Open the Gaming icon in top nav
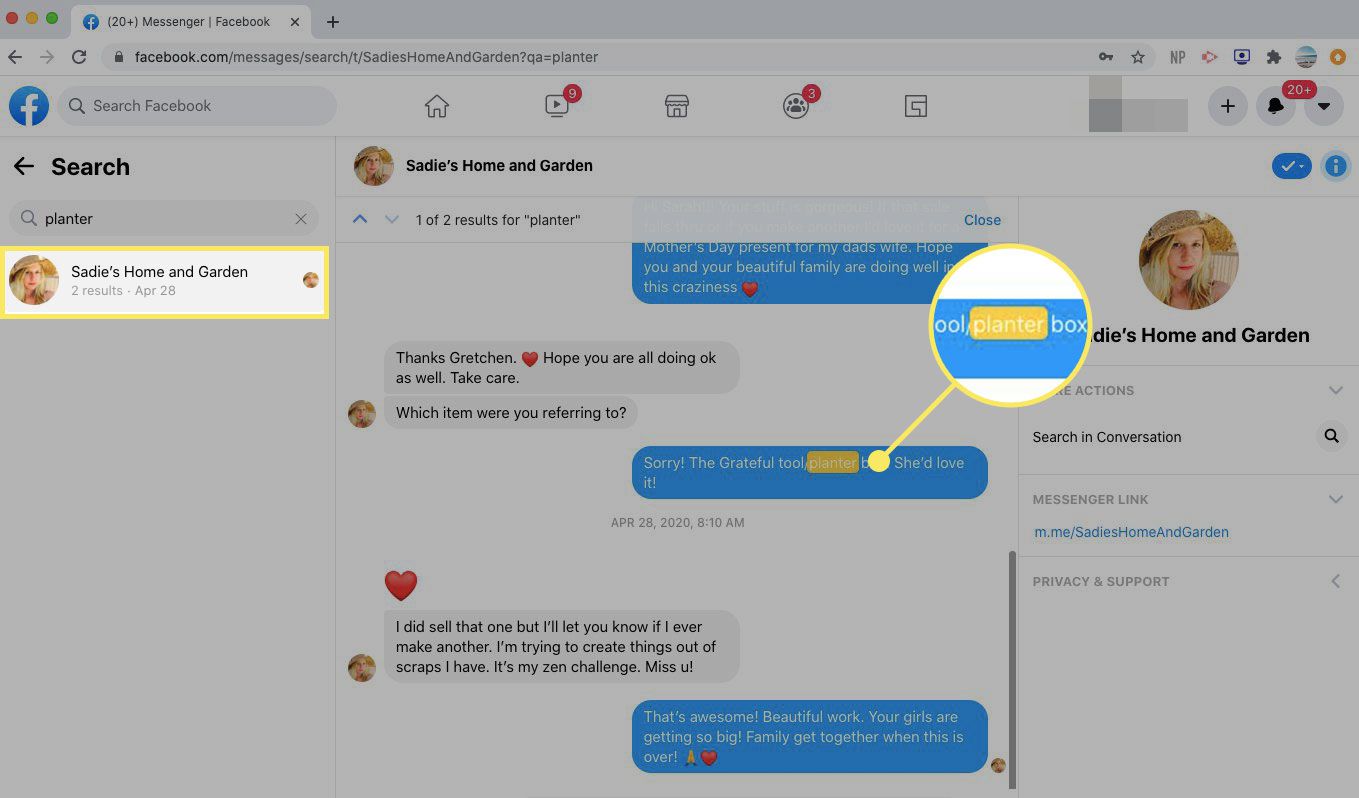 click(916, 106)
